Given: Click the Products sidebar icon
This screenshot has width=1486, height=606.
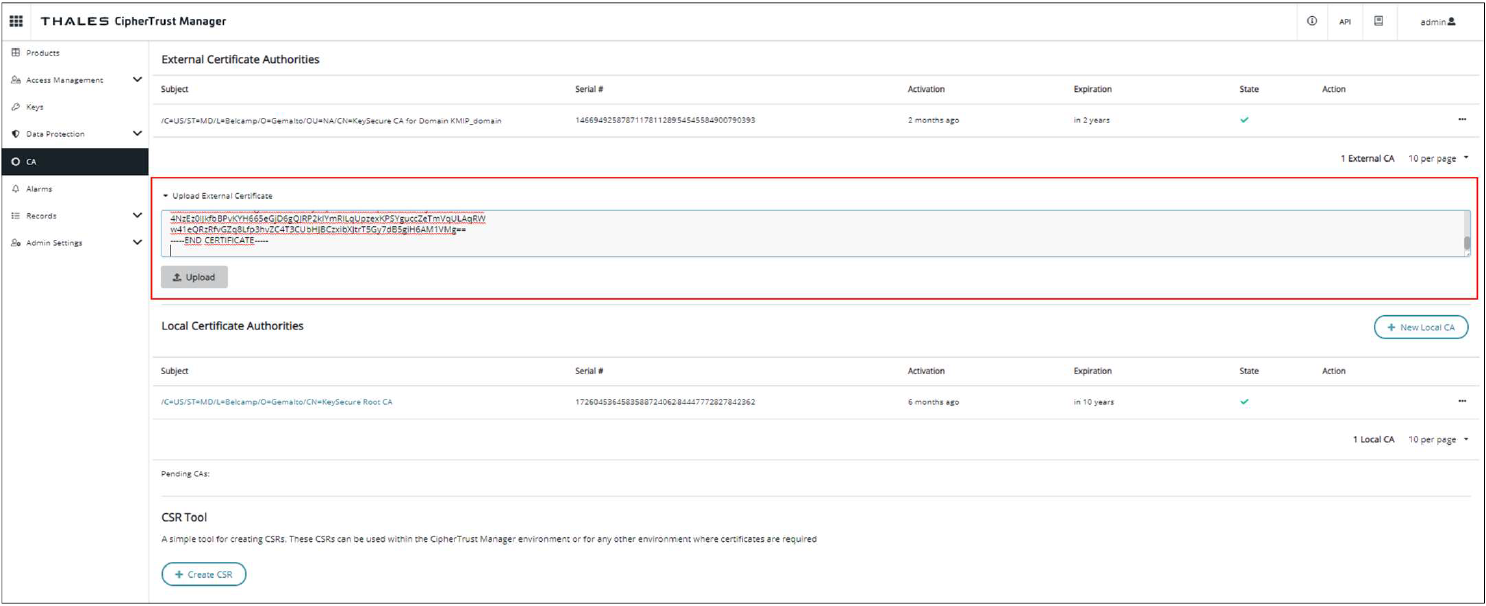Looking at the screenshot, I should pos(15,52).
